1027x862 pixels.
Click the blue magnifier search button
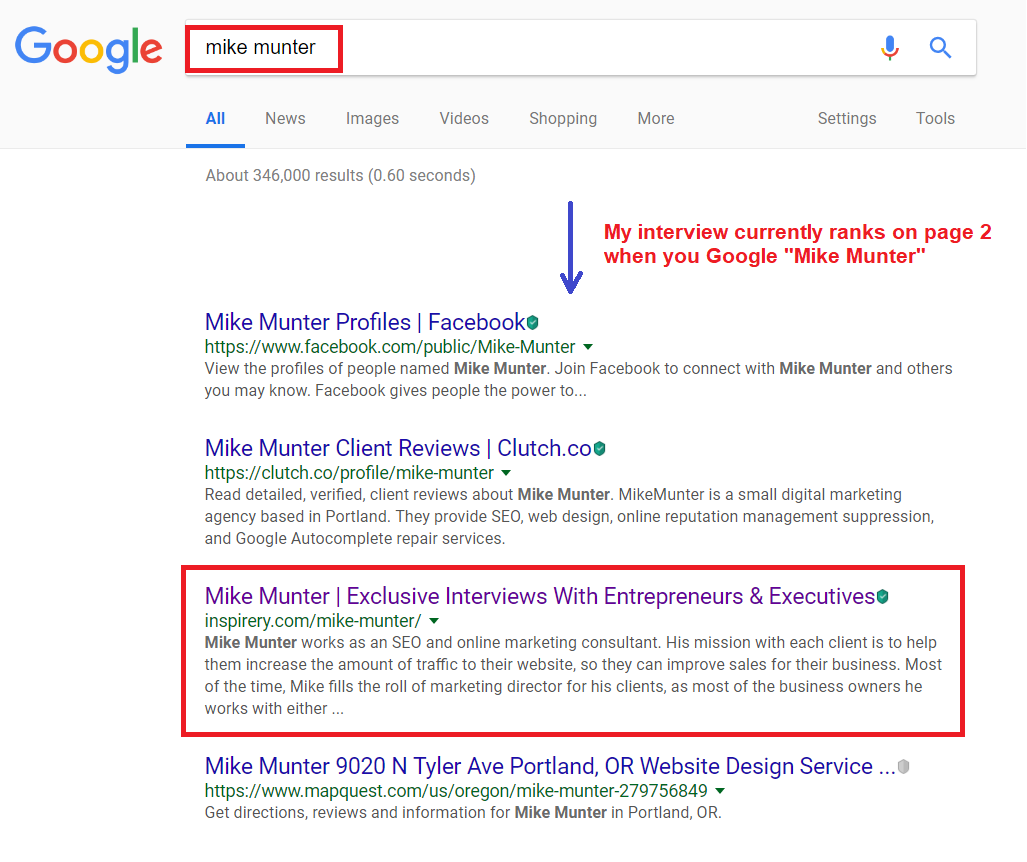click(940, 47)
